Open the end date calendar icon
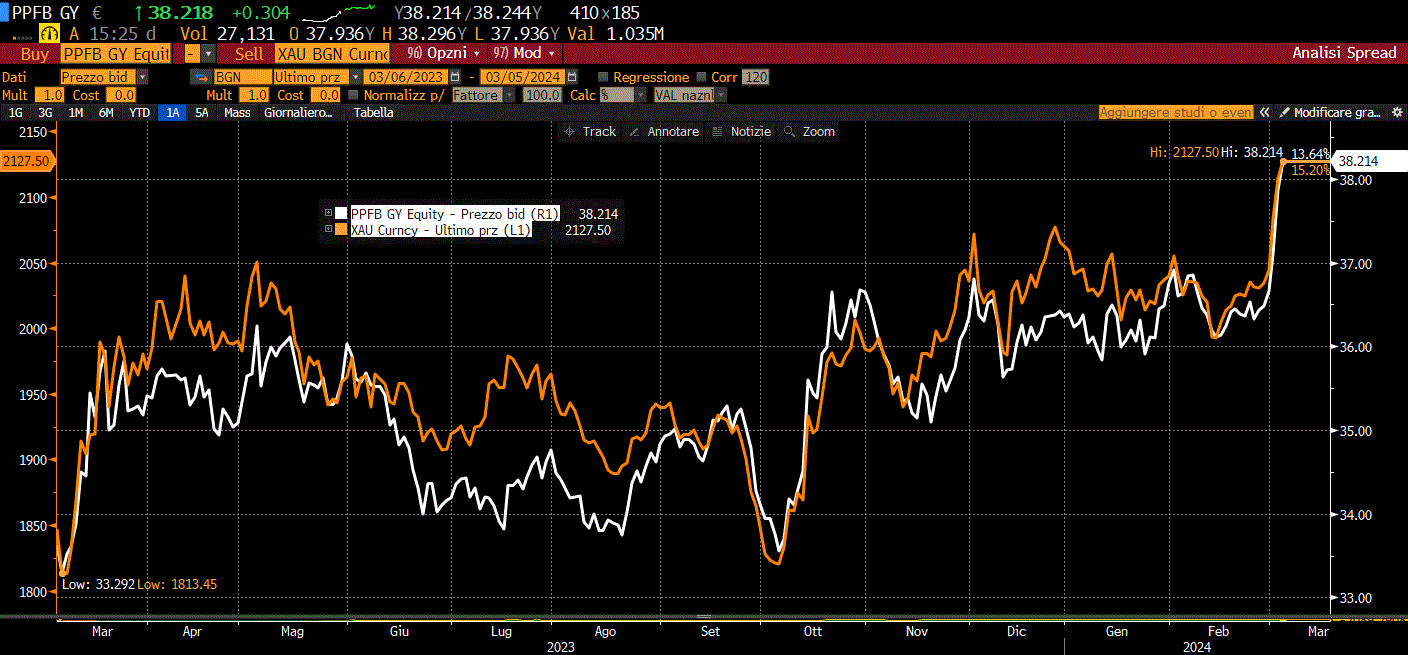 572,77
